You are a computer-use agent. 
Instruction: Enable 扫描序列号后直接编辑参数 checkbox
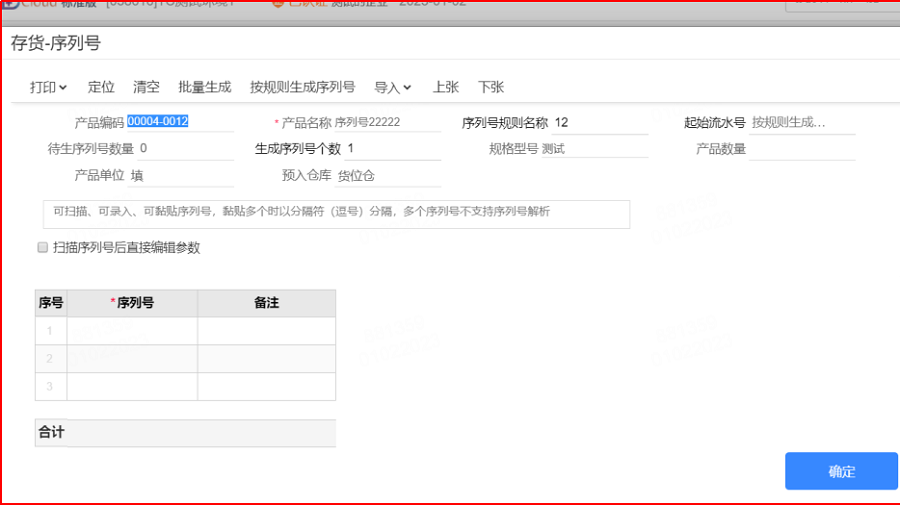pos(42,247)
